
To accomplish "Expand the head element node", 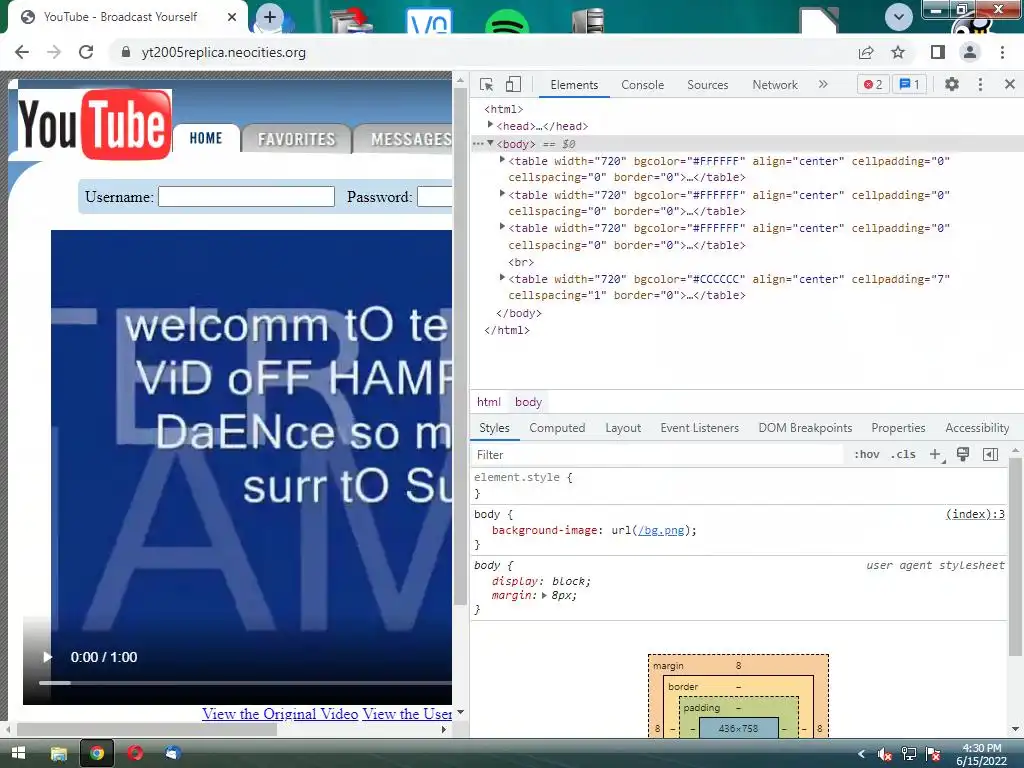I will pos(490,125).
